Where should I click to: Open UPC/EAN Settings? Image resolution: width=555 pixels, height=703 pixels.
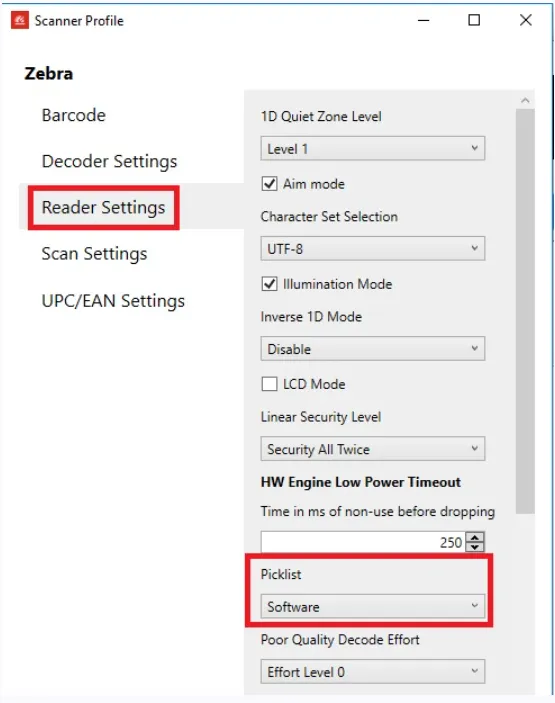[x=113, y=301]
